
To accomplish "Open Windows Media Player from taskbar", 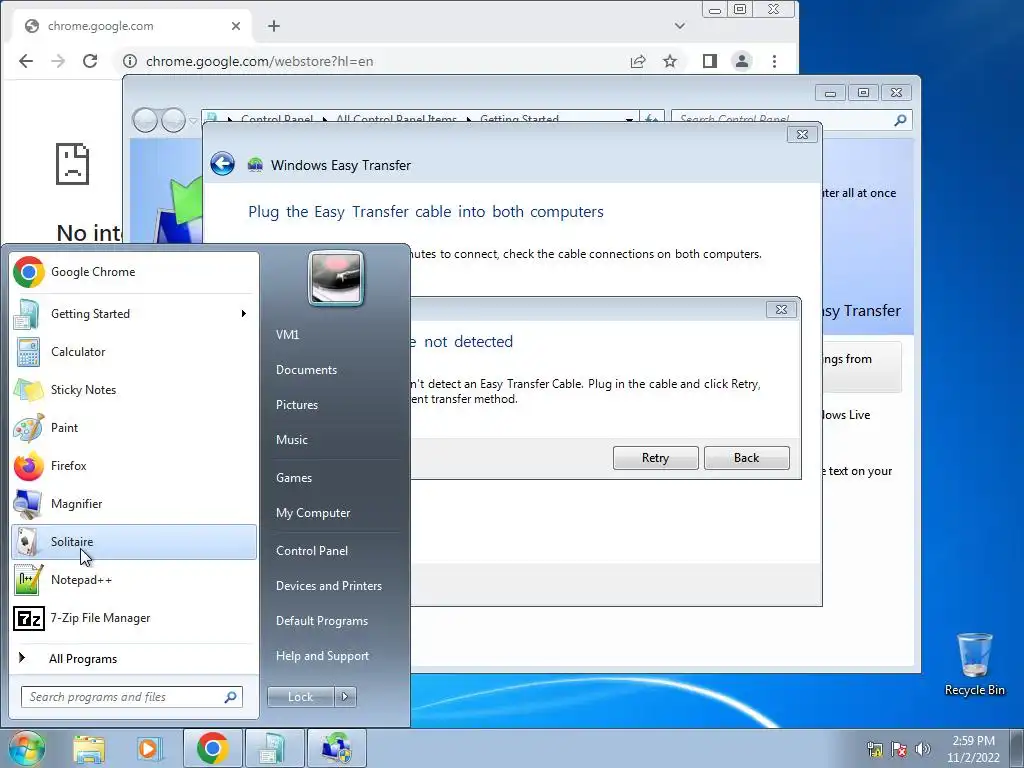I will tap(149, 749).
